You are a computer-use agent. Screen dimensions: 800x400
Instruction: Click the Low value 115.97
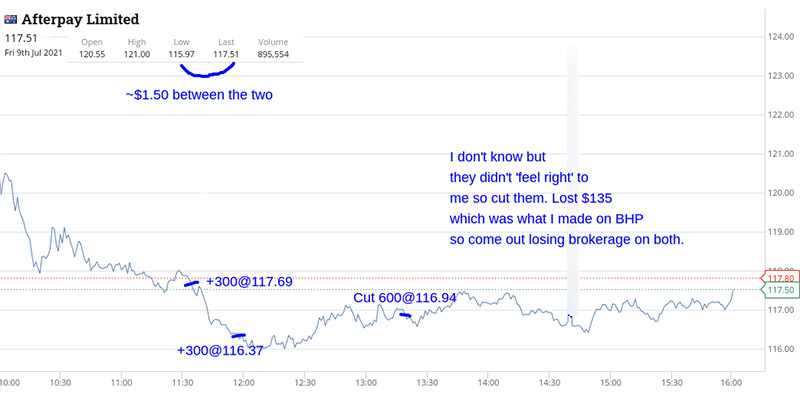click(x=181, y=54)
